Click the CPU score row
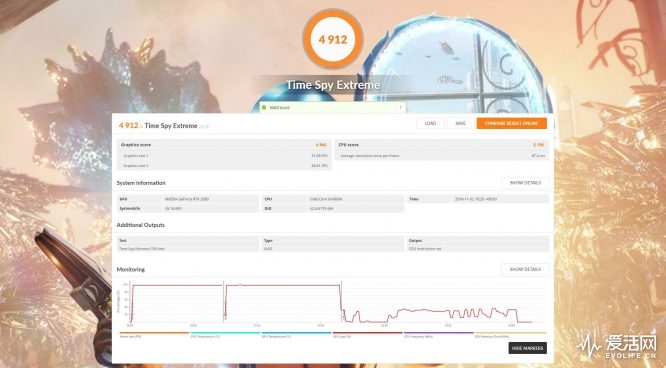This screenshot has width=666, height=368. [442, 145]
